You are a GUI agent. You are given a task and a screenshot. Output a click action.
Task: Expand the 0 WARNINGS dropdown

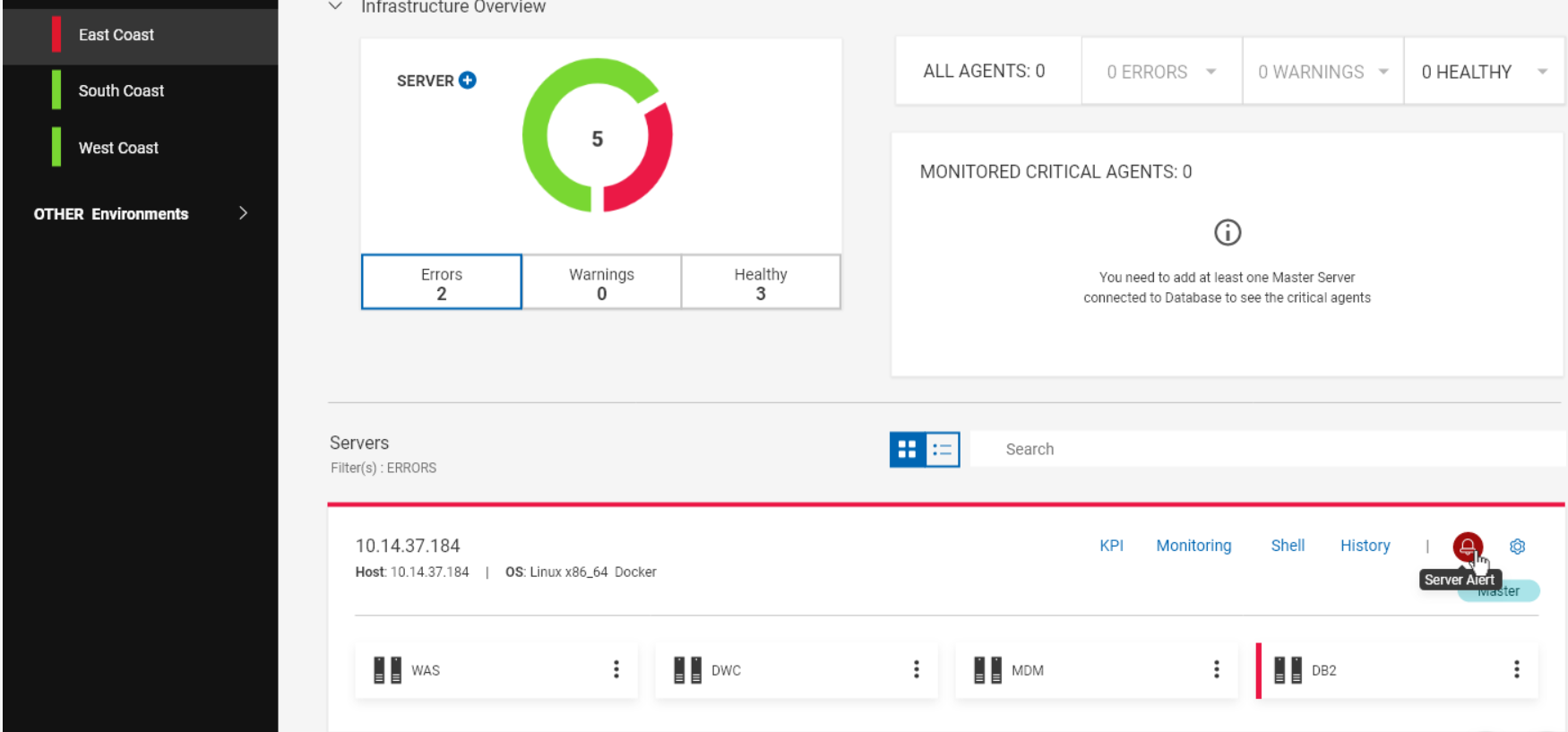click(1383, 72)
